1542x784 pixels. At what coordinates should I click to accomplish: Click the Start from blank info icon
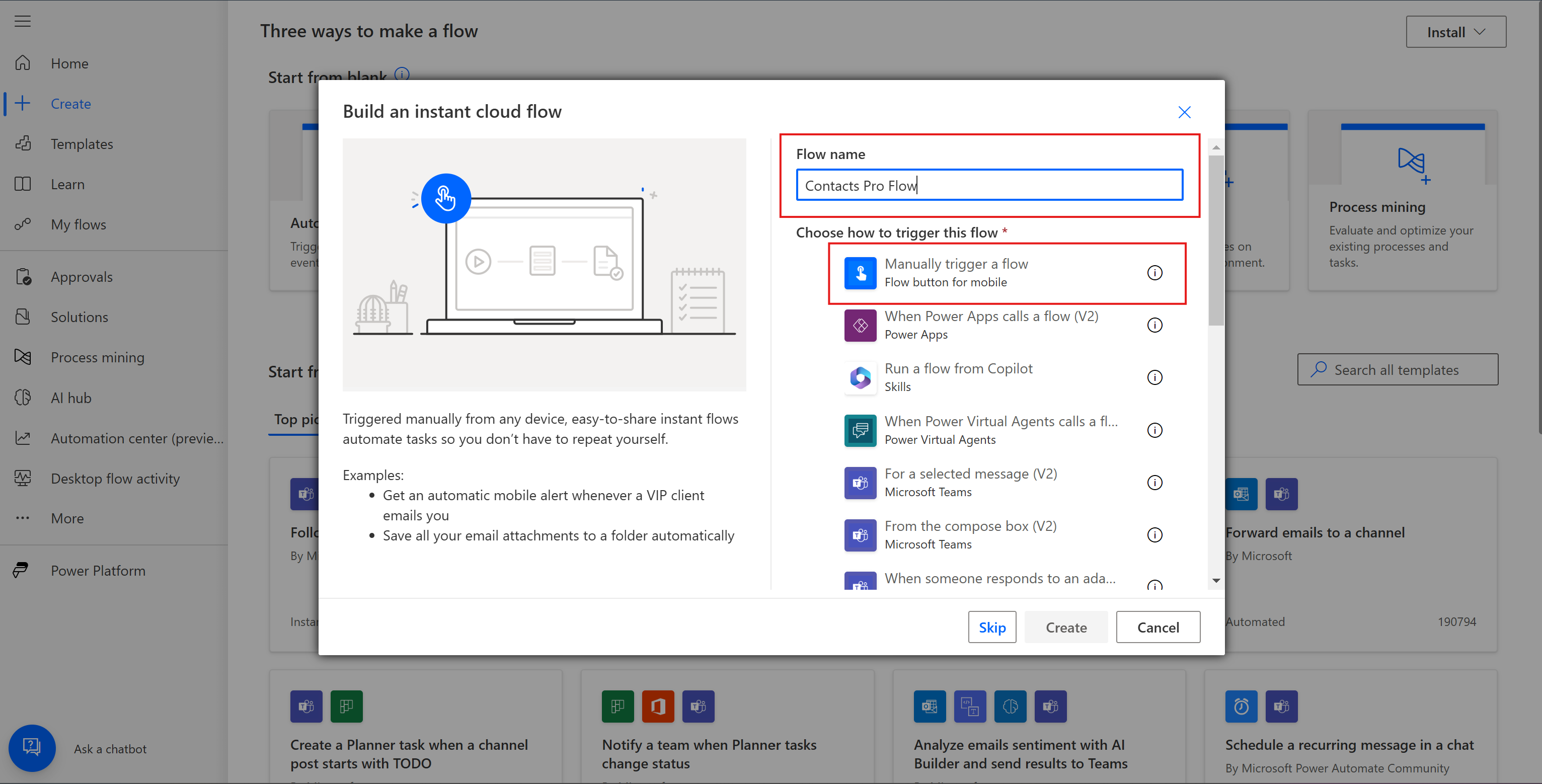coord(402,74)
